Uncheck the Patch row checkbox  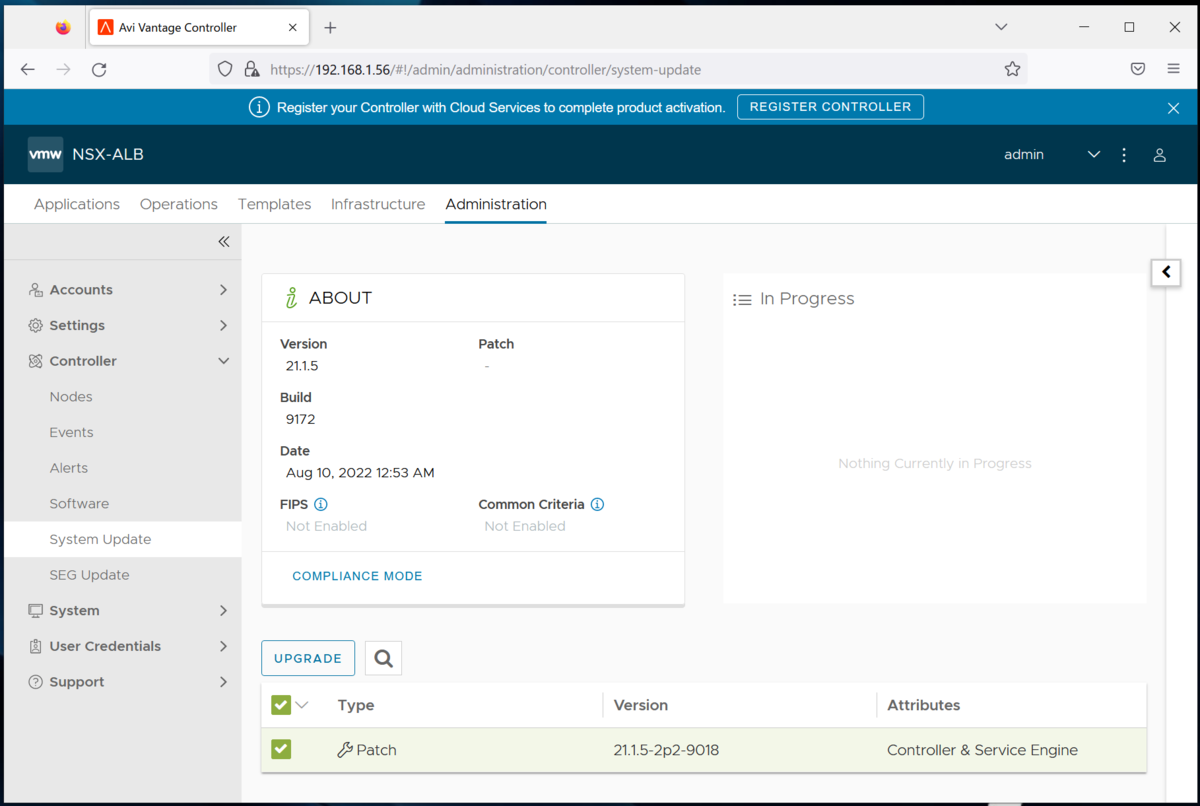point(281,749)
